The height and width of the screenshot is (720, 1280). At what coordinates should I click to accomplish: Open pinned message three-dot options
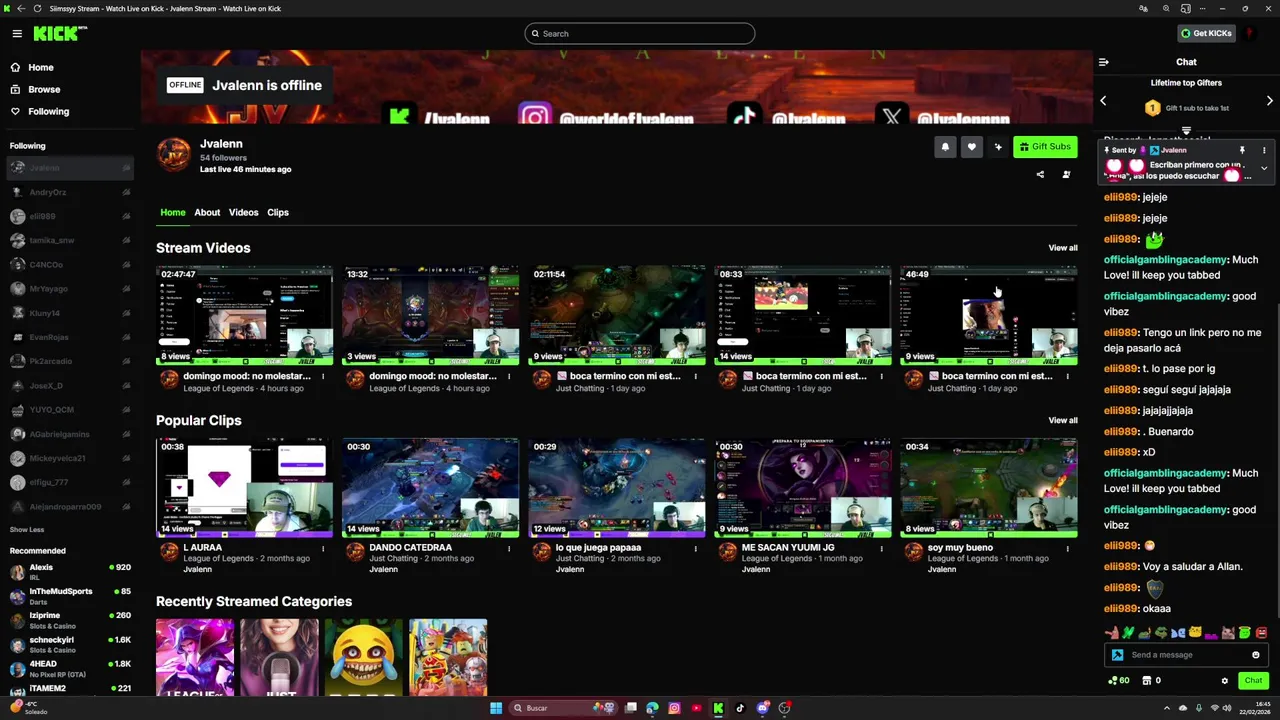(x=1264, y=150)
